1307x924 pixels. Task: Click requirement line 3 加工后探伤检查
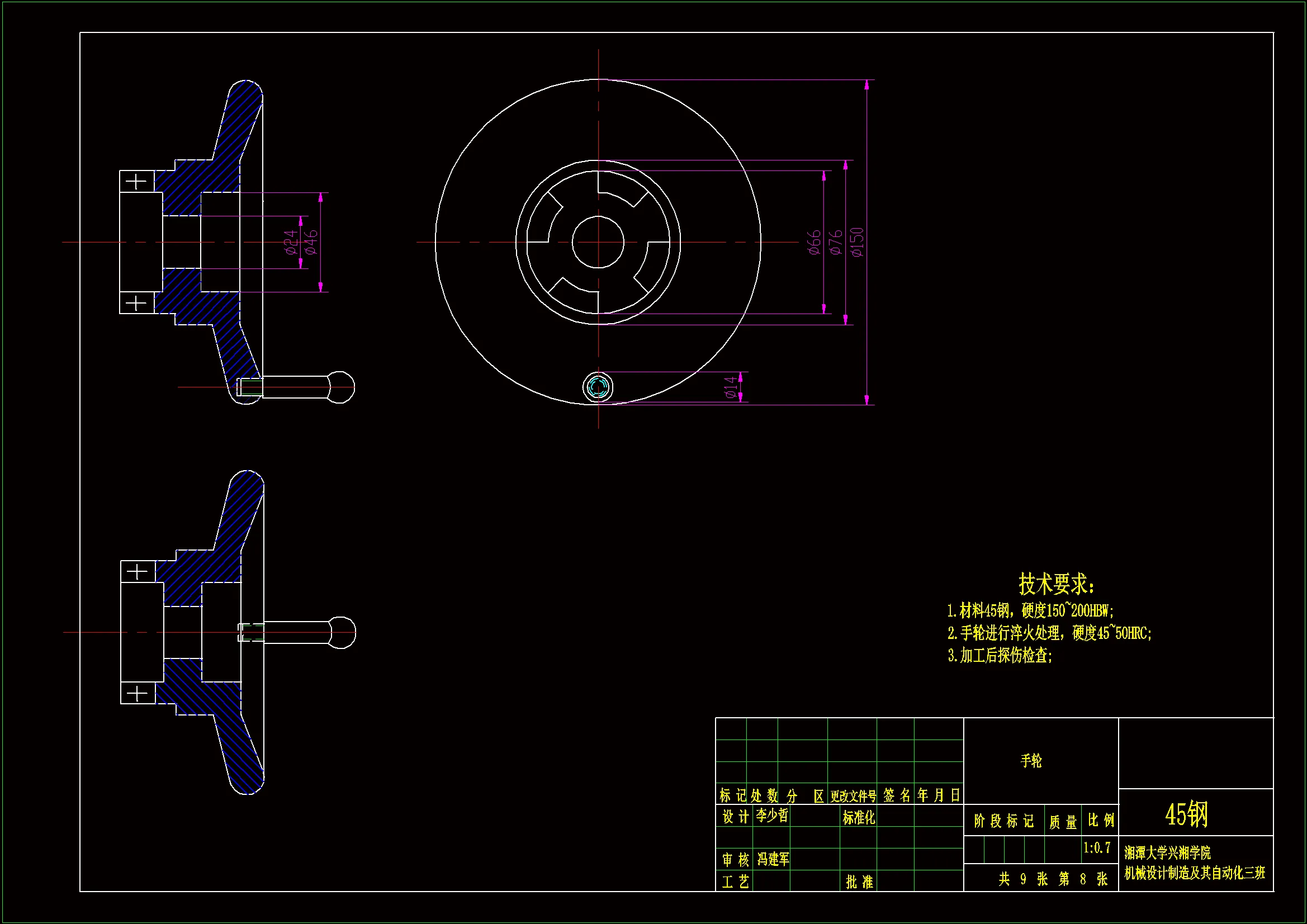(x=1000, y=656)
